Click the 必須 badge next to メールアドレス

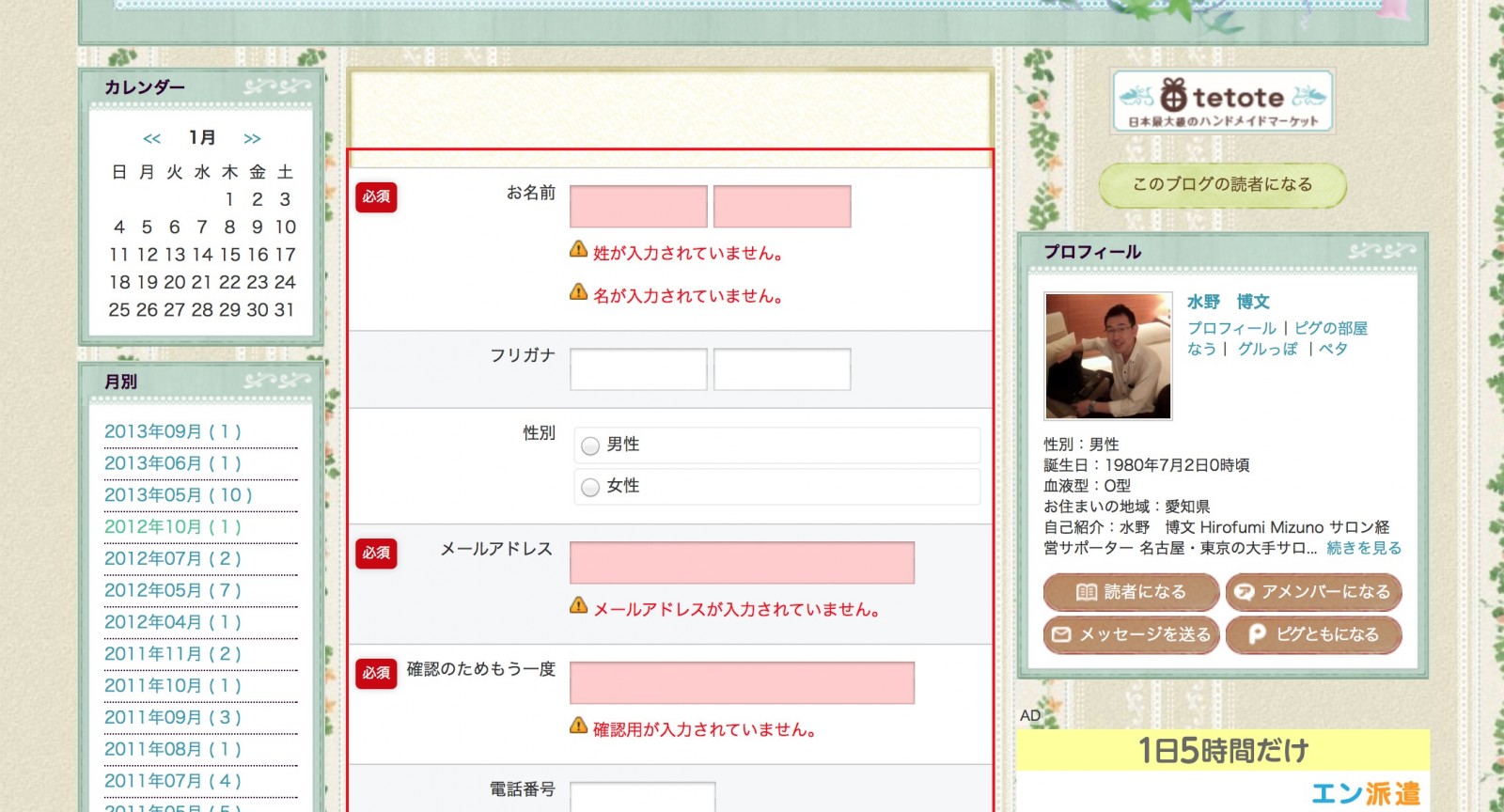pos(376,554)
